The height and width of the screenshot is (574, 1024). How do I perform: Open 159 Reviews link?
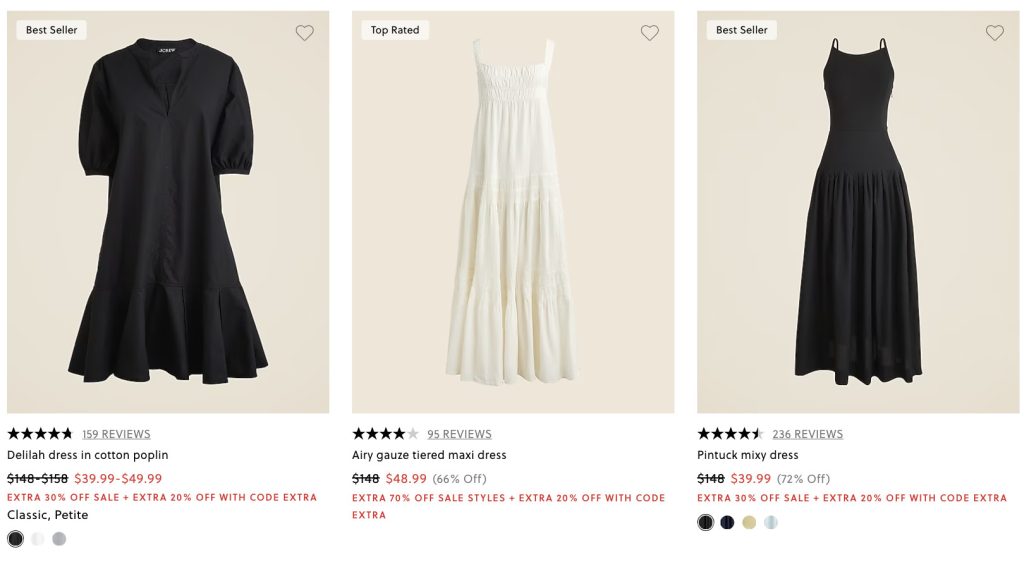pos(116,434)
